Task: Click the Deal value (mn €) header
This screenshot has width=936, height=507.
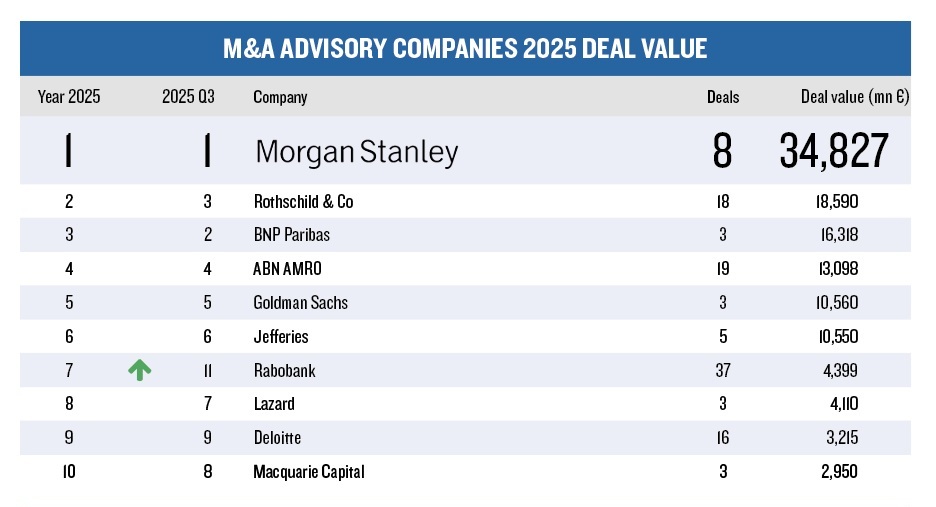Action: tap(846, 97)
